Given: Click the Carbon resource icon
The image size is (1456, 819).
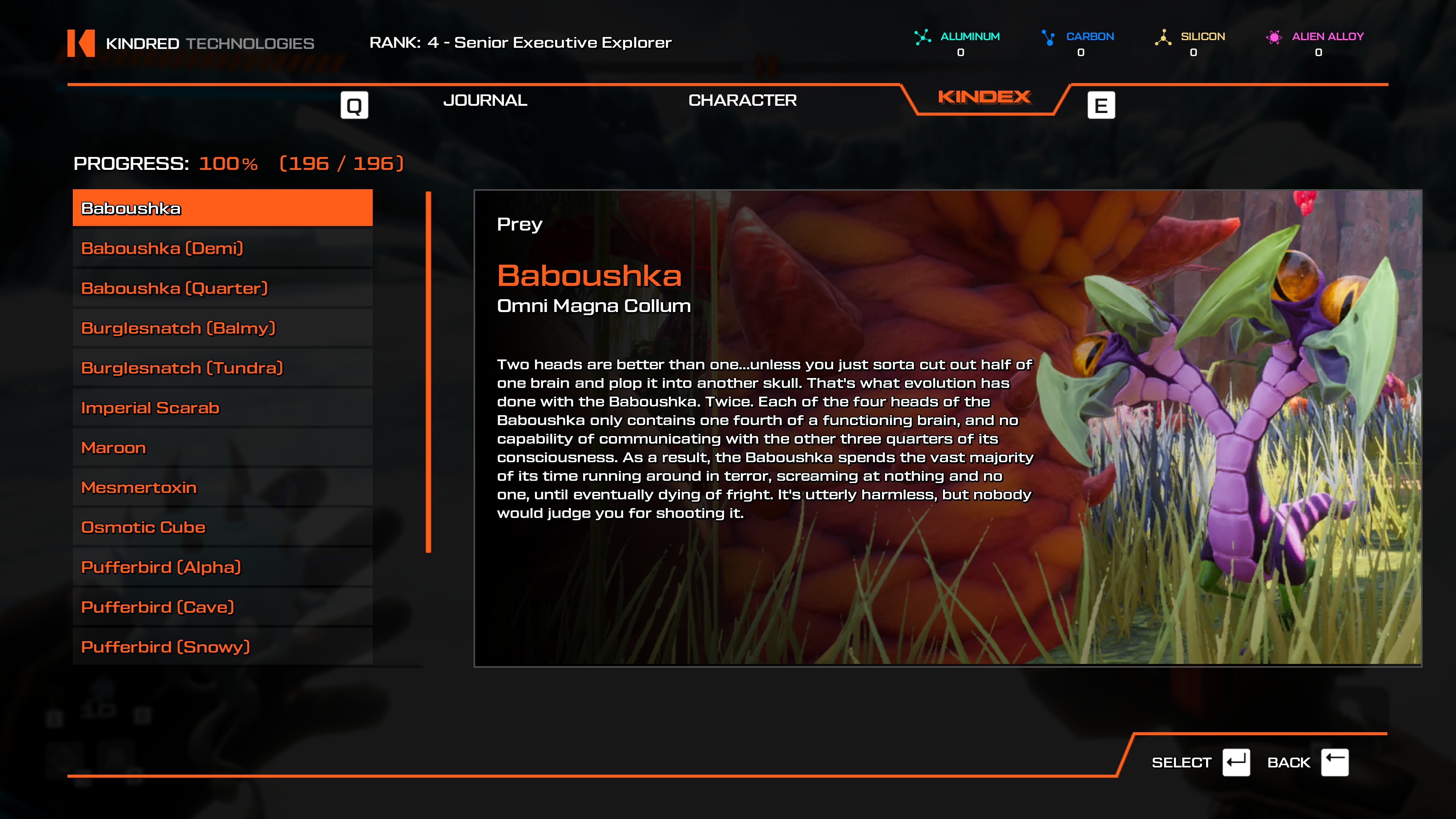Looking at the screenshot, I should (1048, 37).
